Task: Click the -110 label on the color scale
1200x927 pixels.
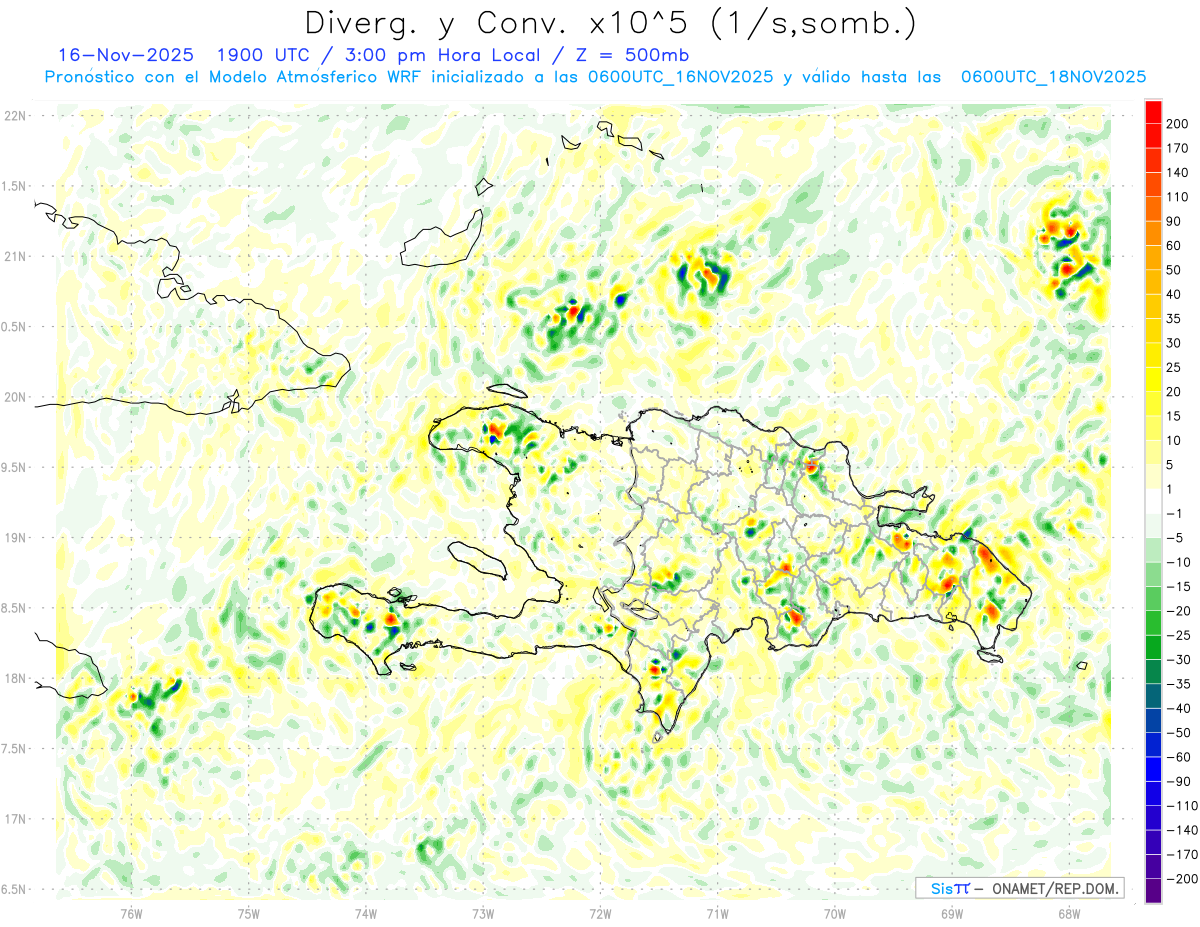Action: pos(1181,806)
